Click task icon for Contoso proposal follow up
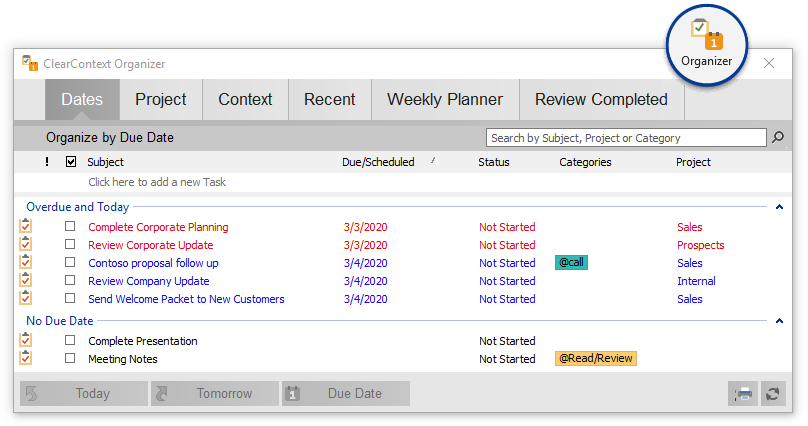The image size is (808, 426). [25, 262]
